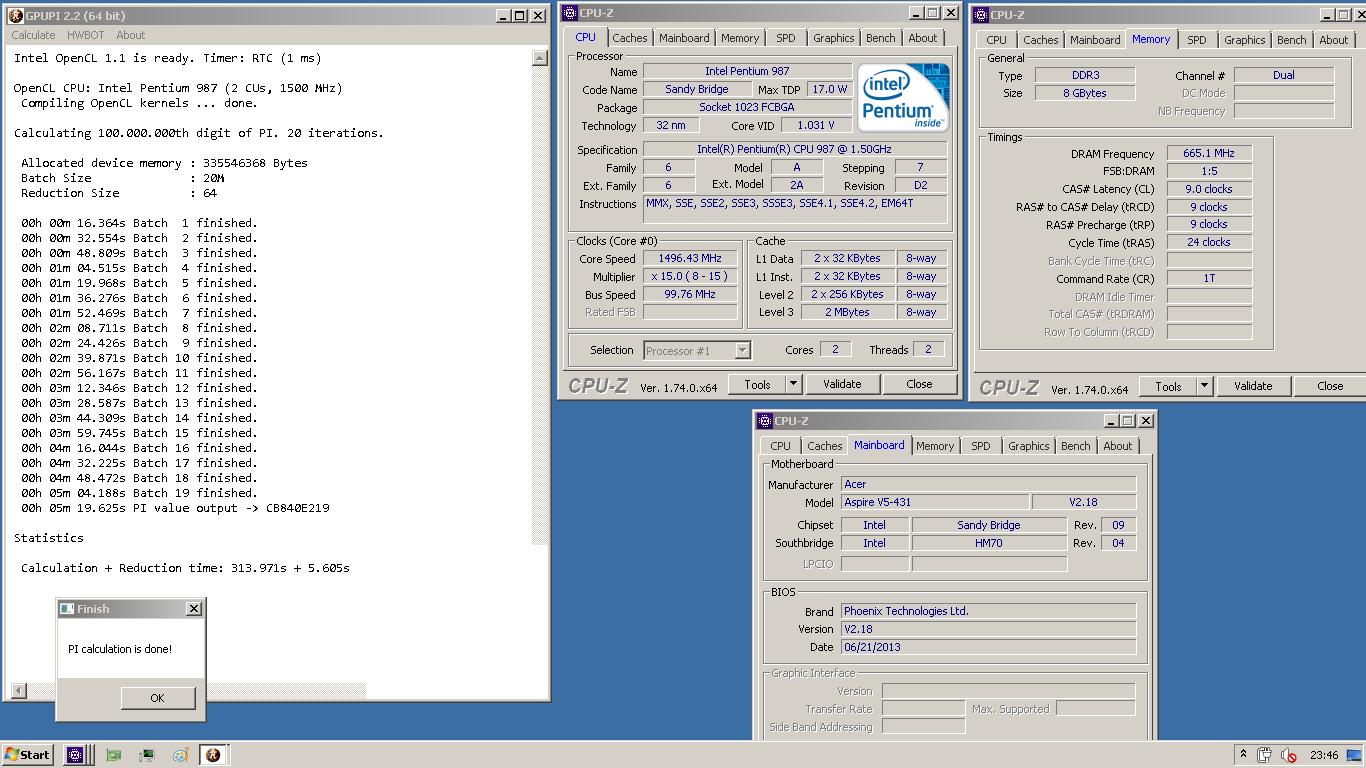This screenshot has height=768, width=1366.
Task: Click Validate in the CPU window
Action: (842, 384)
